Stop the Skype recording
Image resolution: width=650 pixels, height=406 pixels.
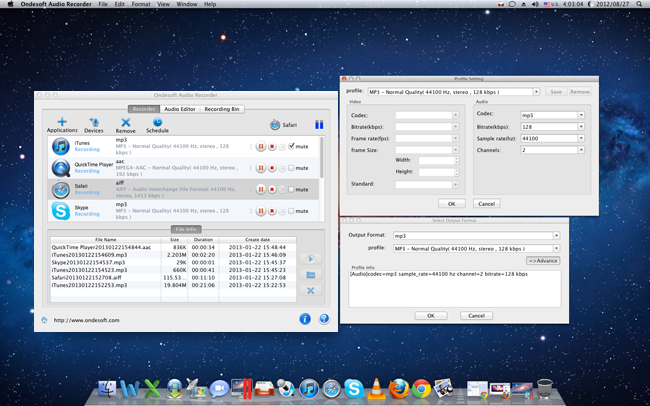272,211
